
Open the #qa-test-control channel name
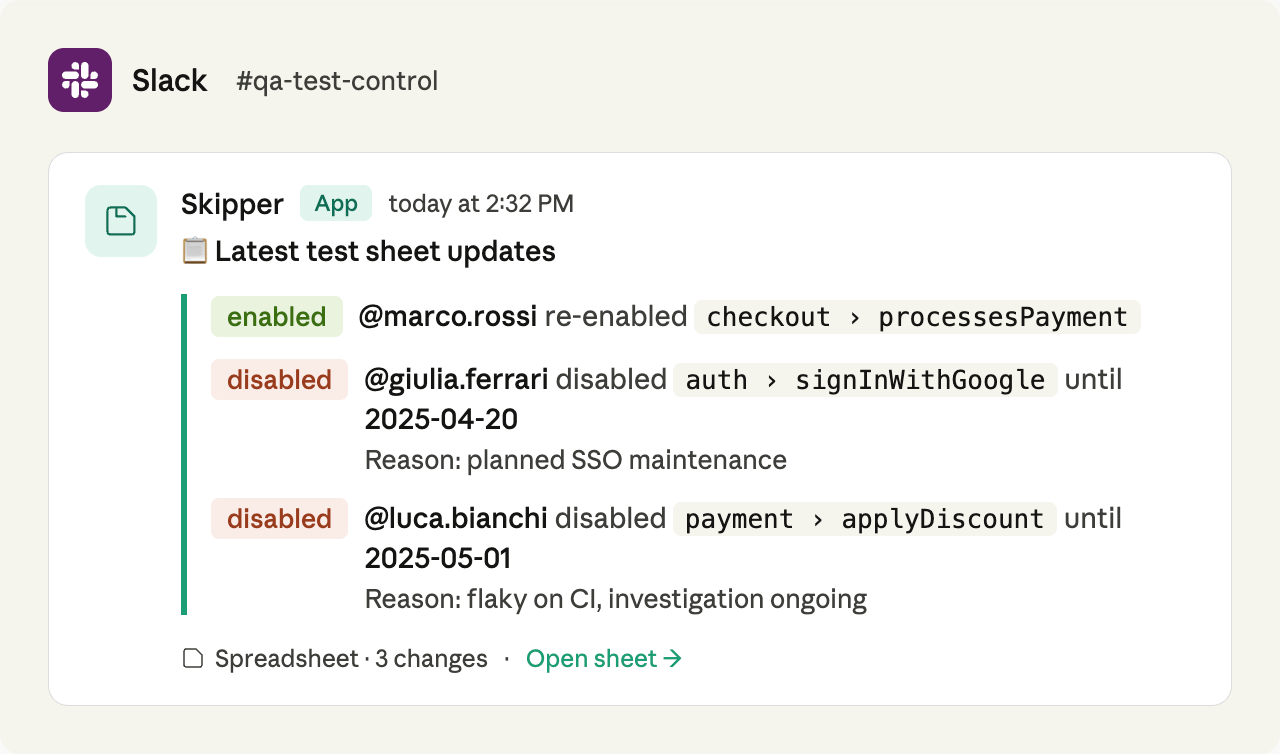[x=337, y=82]
